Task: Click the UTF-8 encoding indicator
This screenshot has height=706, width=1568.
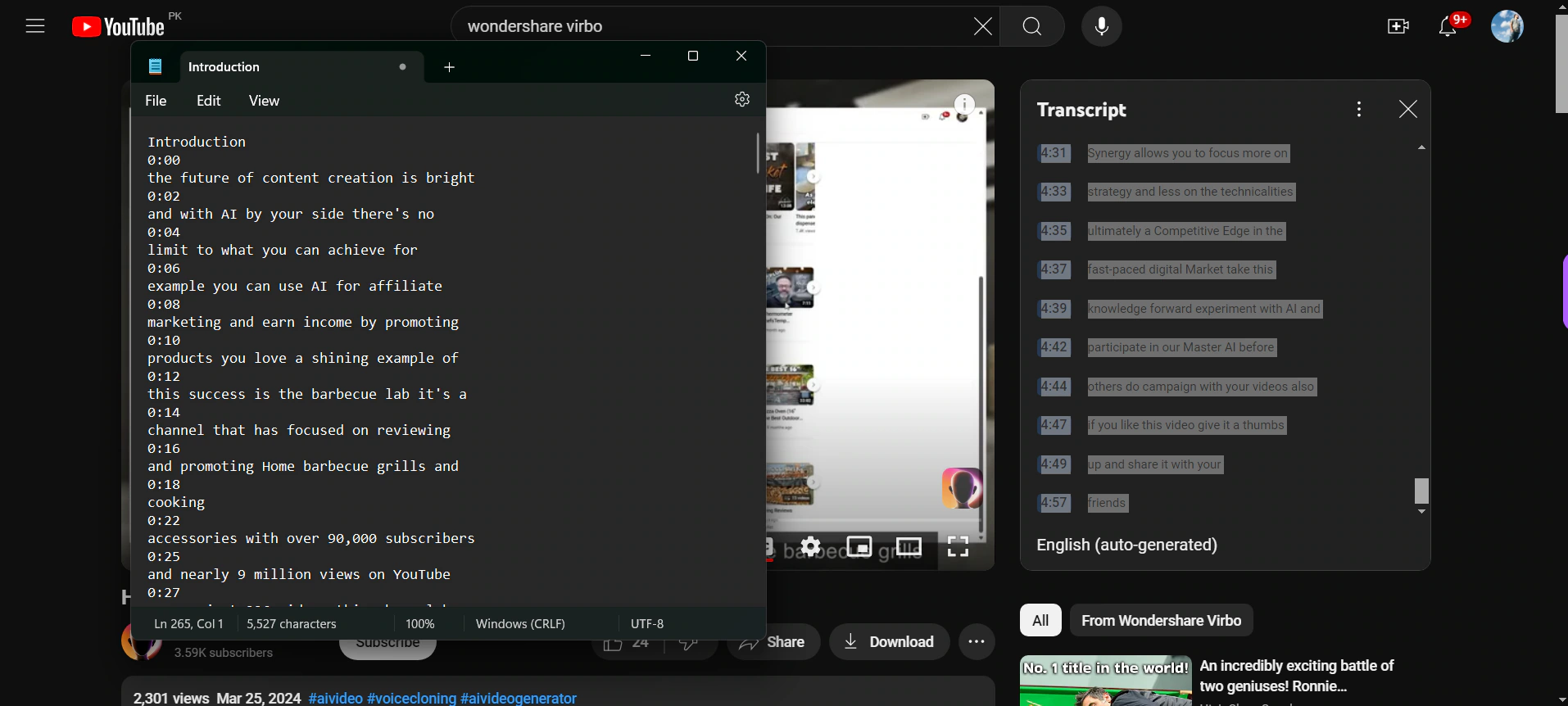Action: click(x=647, y=623)
